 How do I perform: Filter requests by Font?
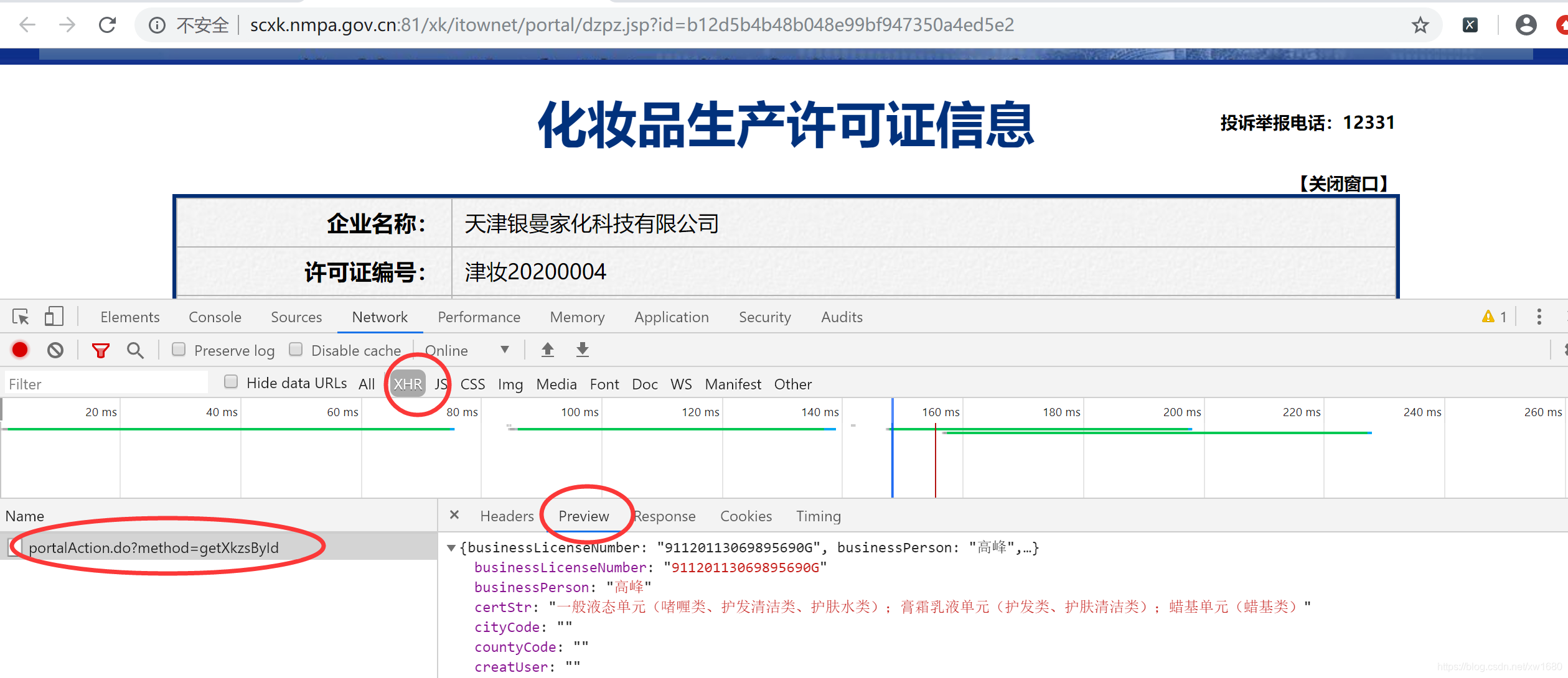(604, 384)
